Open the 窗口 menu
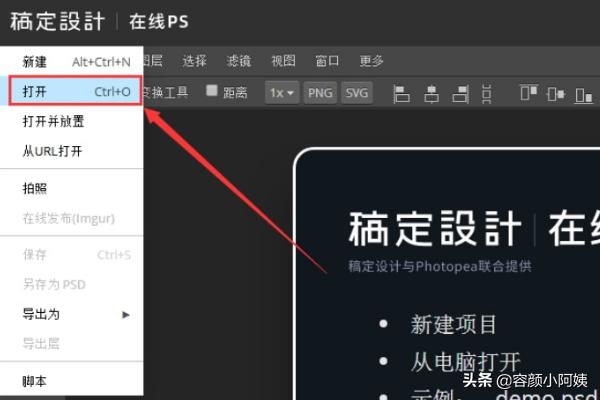This screenshot has height=400, width=600. [327, 61]
